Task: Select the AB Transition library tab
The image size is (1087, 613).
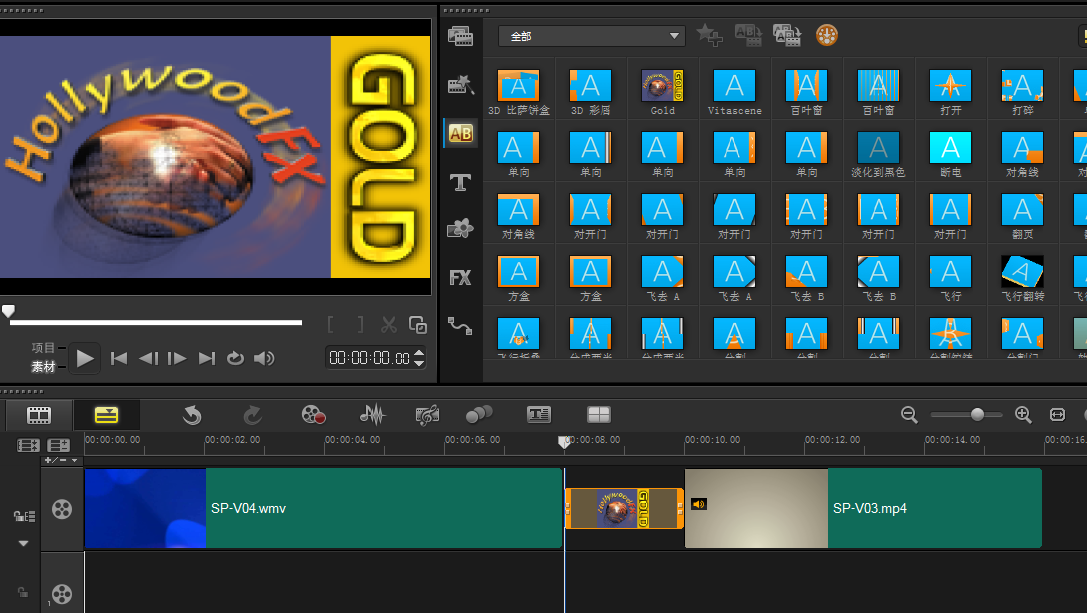Action: (x=460, y=133)
